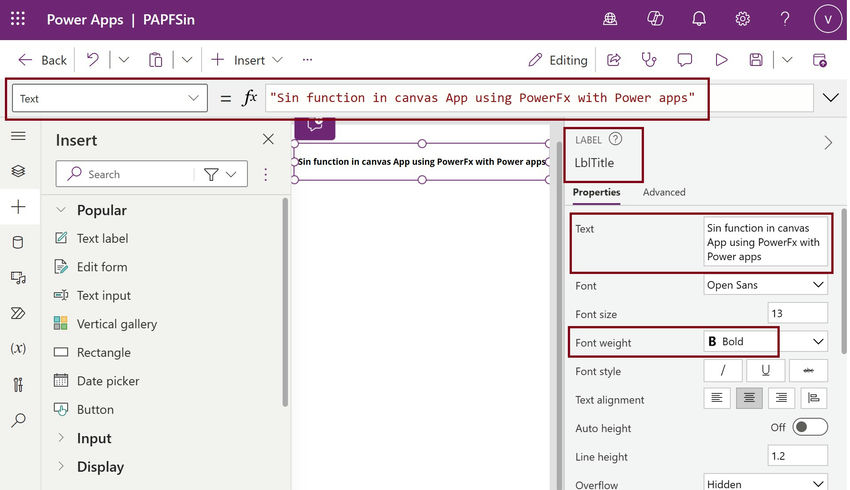Screen dimensions: 850x490
Task: Toggle italic font style
Action: [723, 370]
